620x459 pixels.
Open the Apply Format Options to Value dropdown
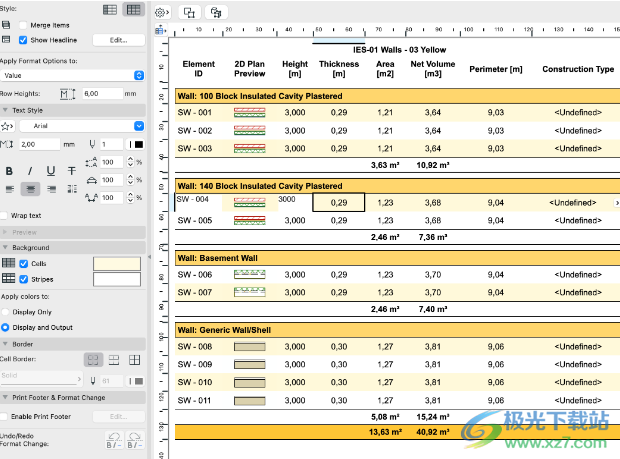pos(72,75)
